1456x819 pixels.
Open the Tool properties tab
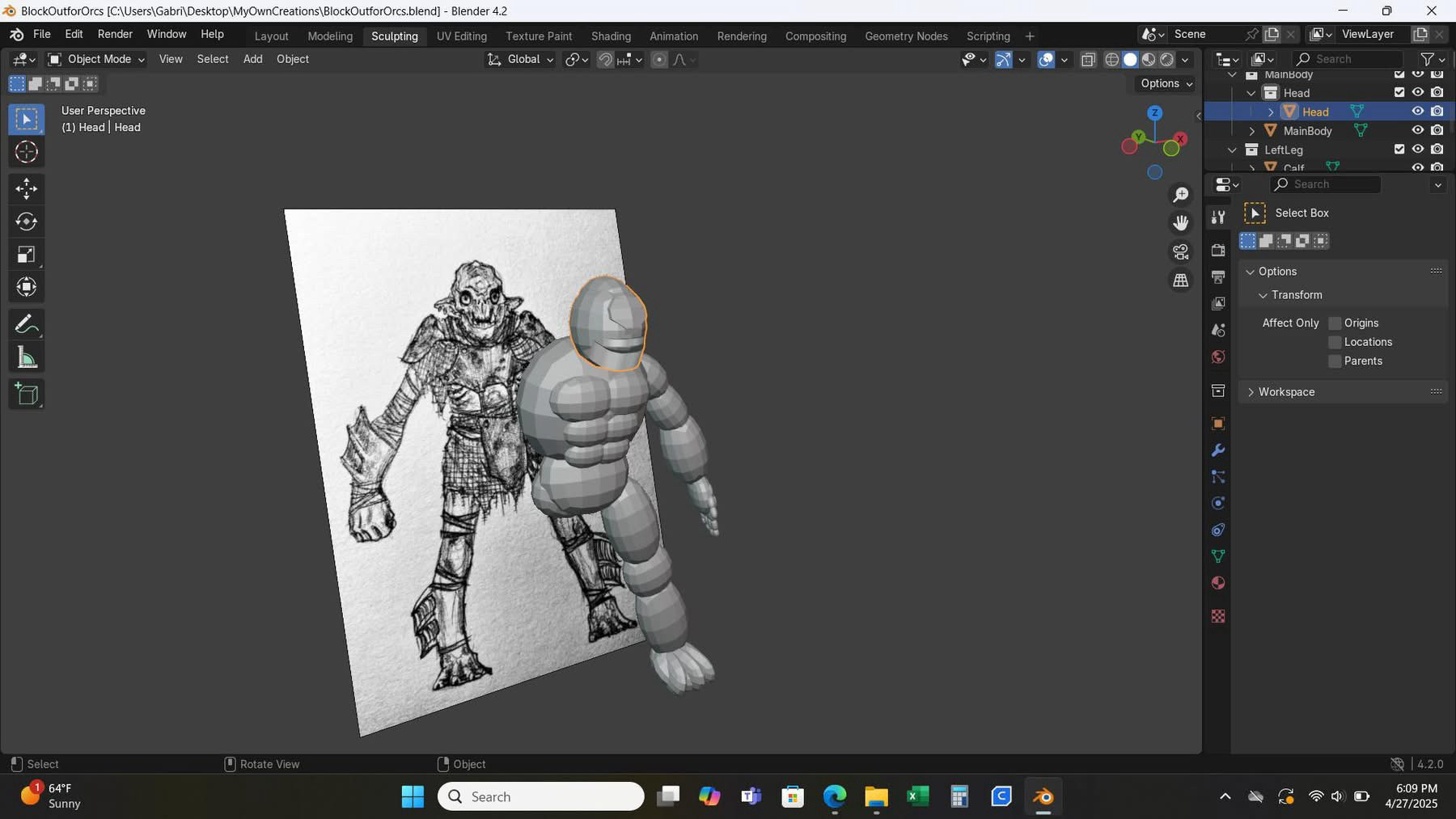click(1218, 217)
